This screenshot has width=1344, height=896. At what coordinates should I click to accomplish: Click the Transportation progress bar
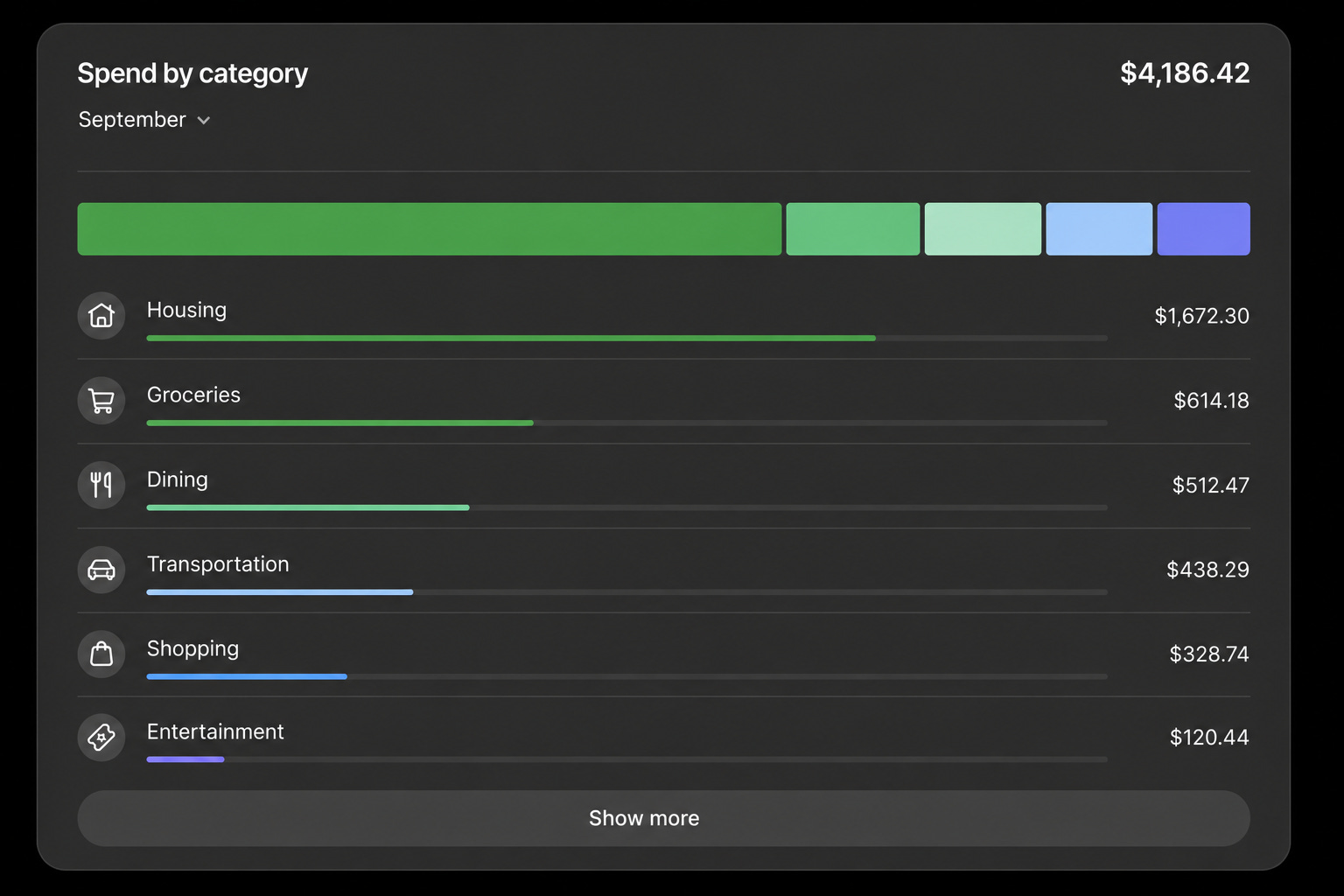click(626, 592)
